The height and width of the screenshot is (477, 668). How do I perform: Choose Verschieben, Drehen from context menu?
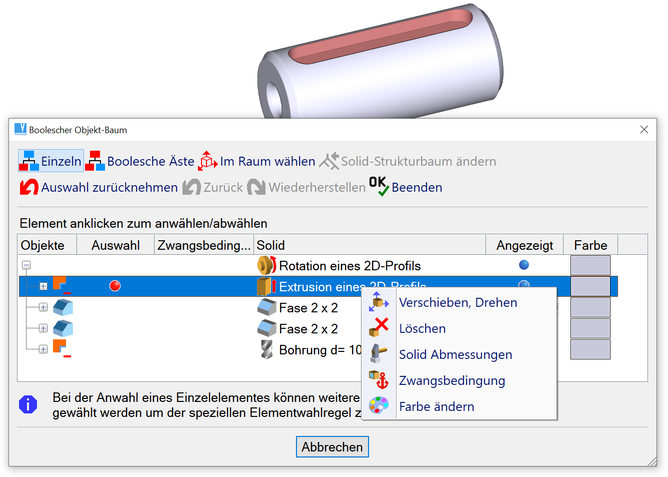pos(457,302)
